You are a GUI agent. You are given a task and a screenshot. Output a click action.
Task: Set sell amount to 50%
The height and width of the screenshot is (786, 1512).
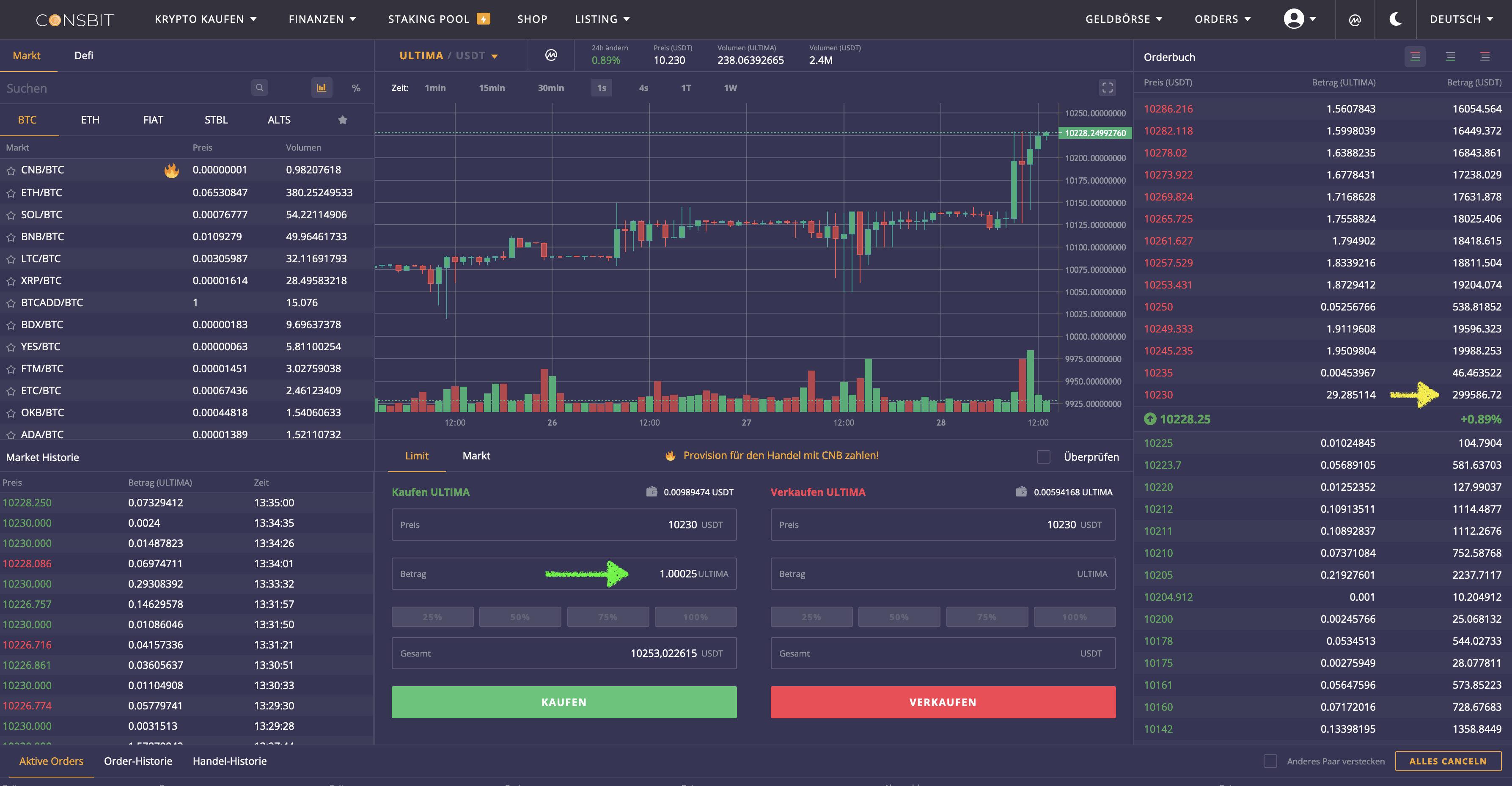(x=899, y=617)
